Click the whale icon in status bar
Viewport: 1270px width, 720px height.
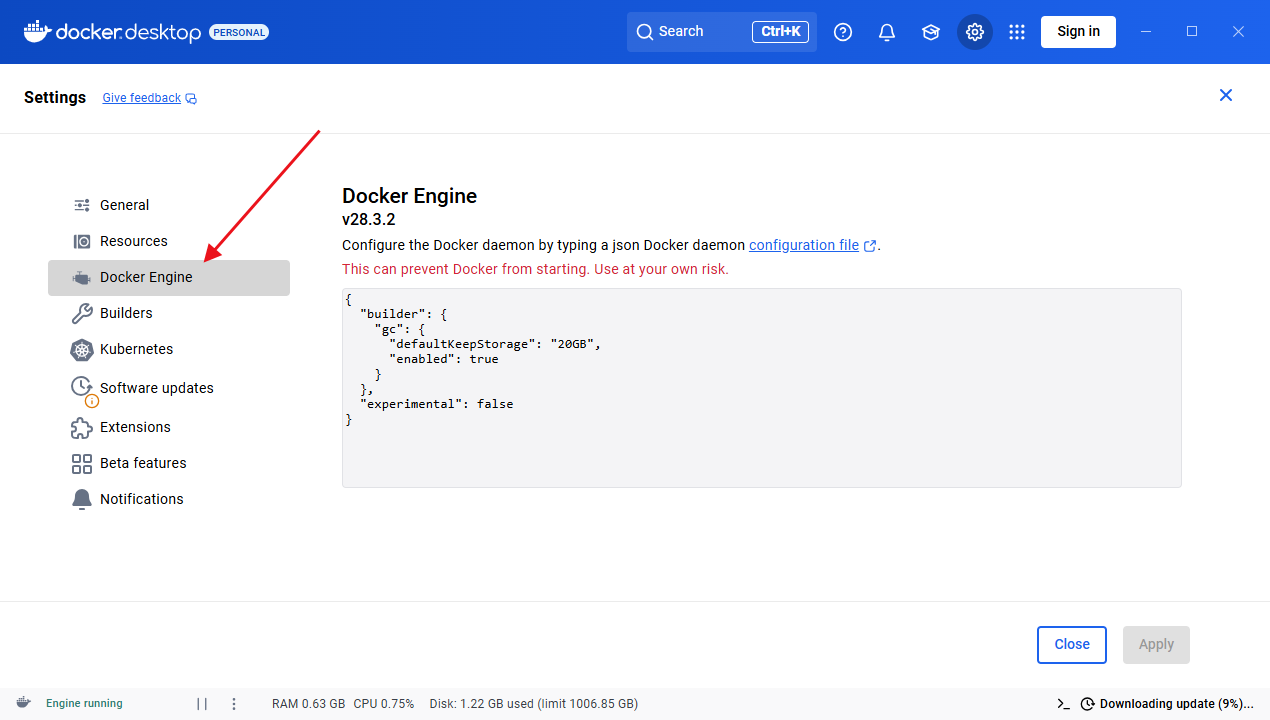23,703
